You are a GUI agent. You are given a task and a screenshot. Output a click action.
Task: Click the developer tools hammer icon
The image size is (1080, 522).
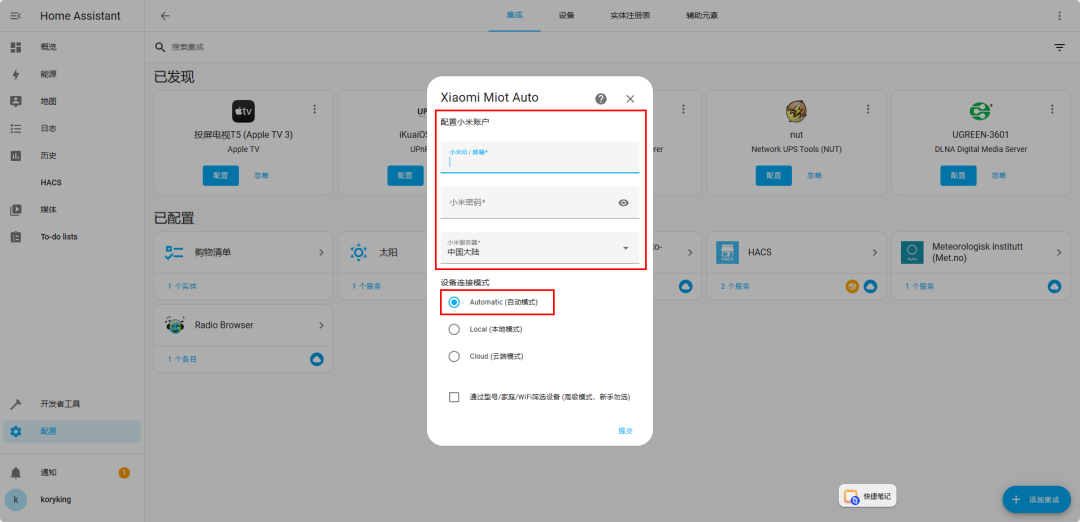pyautogui.click(x=16, y=404)
